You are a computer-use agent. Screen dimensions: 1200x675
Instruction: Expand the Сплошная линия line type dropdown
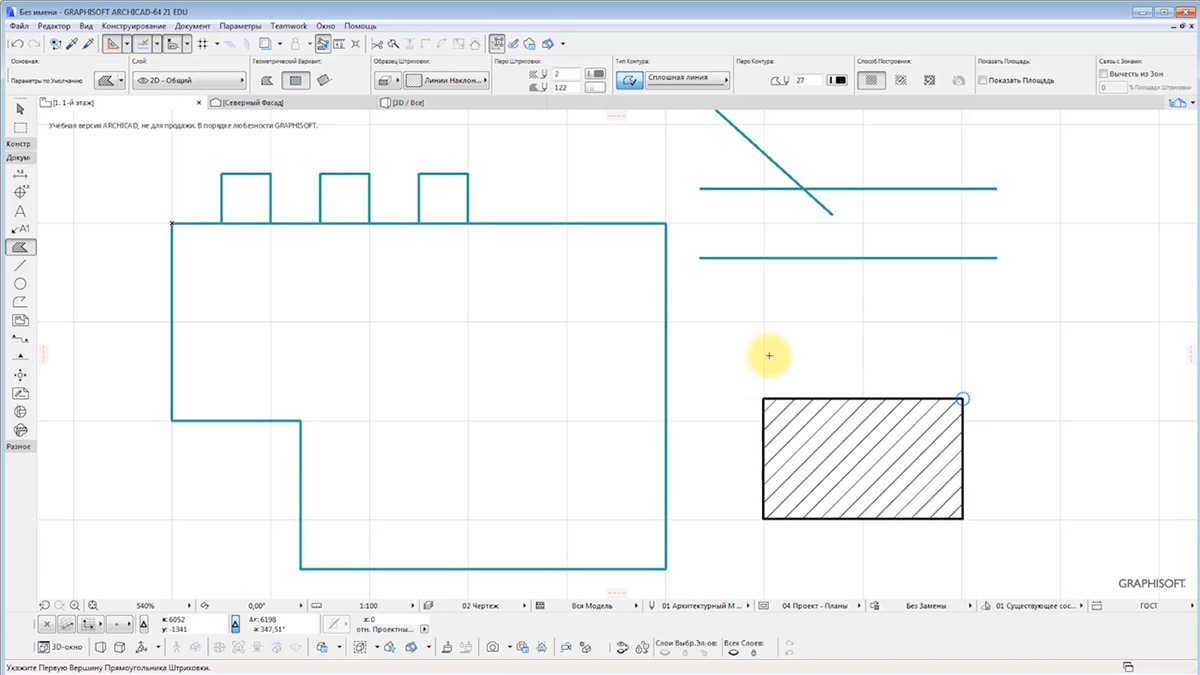pyautogui.click(x=687, y=78)
